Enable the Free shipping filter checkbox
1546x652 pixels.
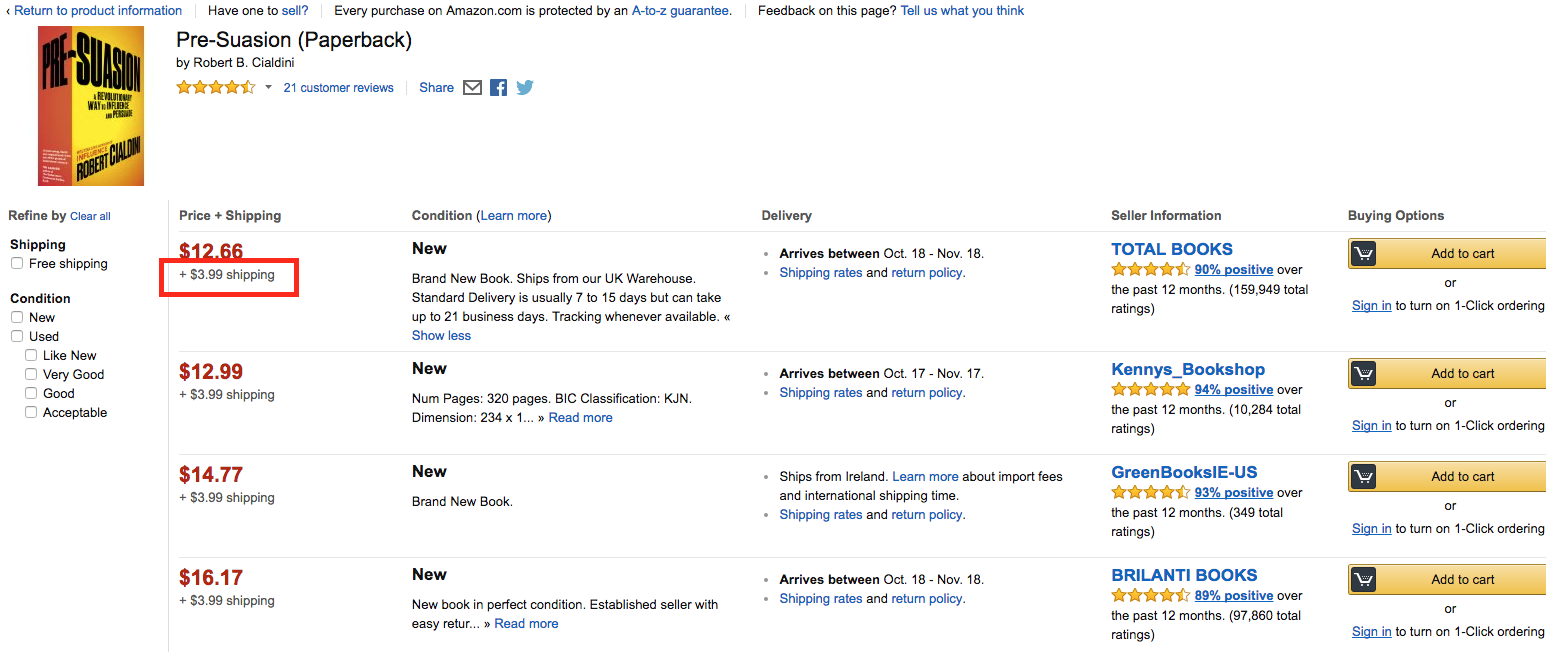click(x=17, y=264)
